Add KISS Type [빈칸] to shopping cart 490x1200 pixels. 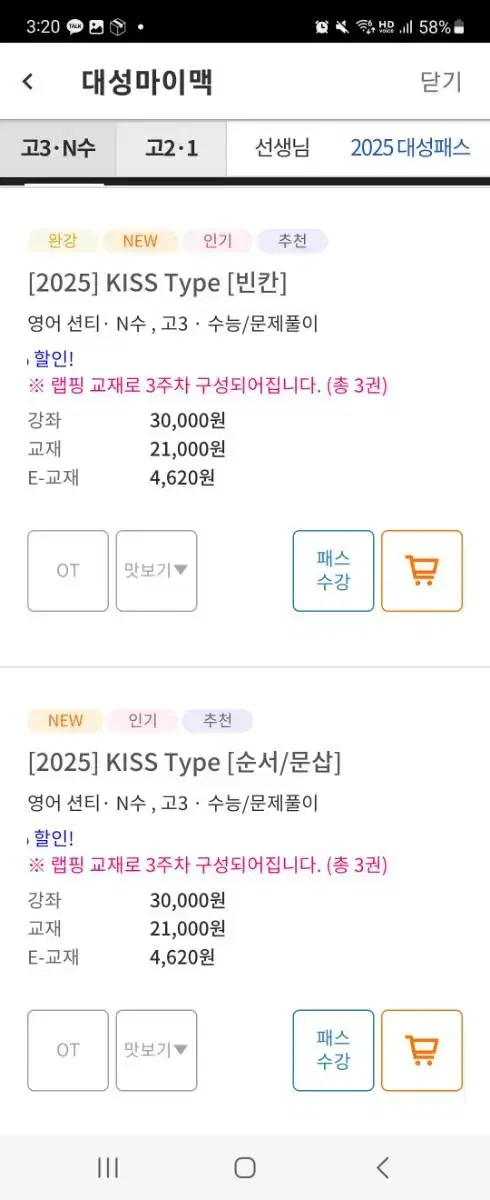tap(422, 571)
